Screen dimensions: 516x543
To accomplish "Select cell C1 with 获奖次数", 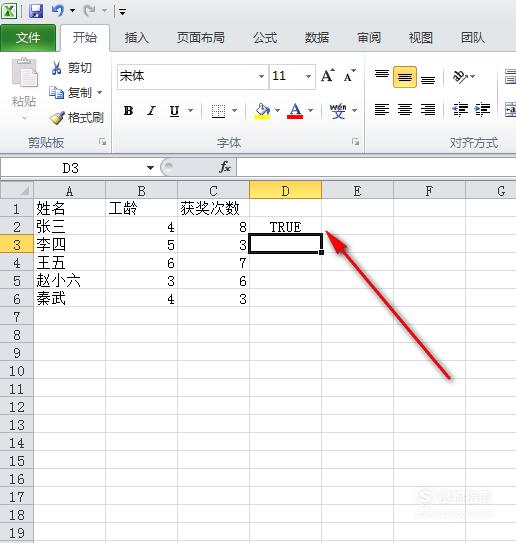I will [x=213, y=208].
